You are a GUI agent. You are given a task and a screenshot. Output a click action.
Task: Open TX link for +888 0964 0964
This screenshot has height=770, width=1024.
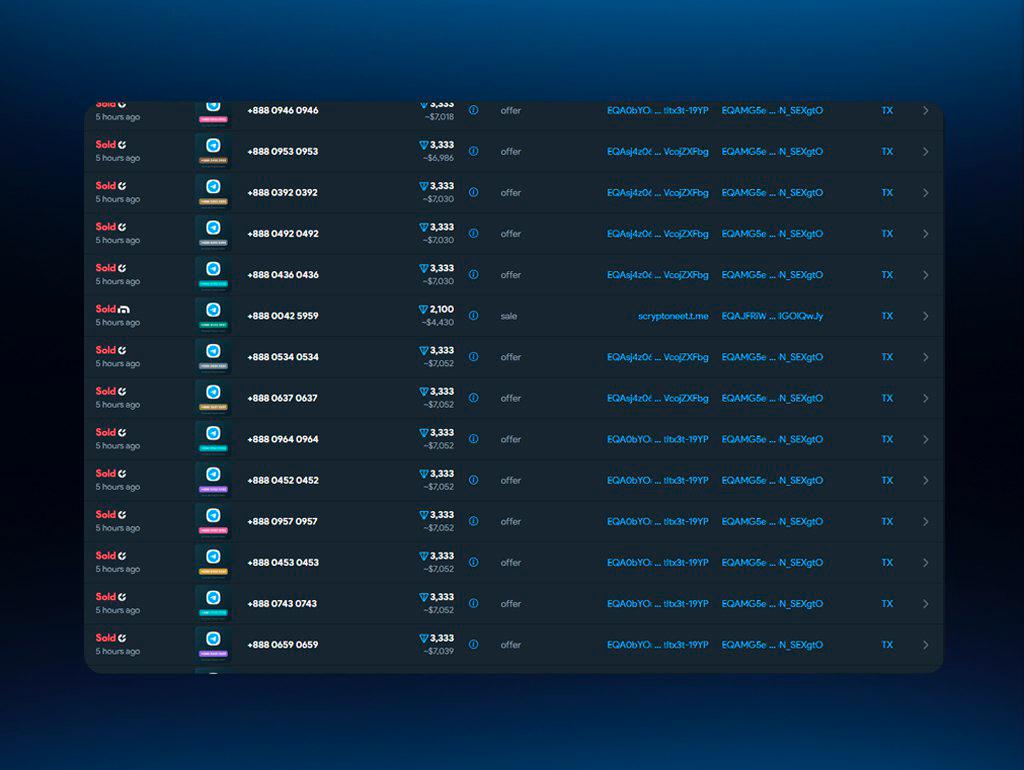coord(887,439)
